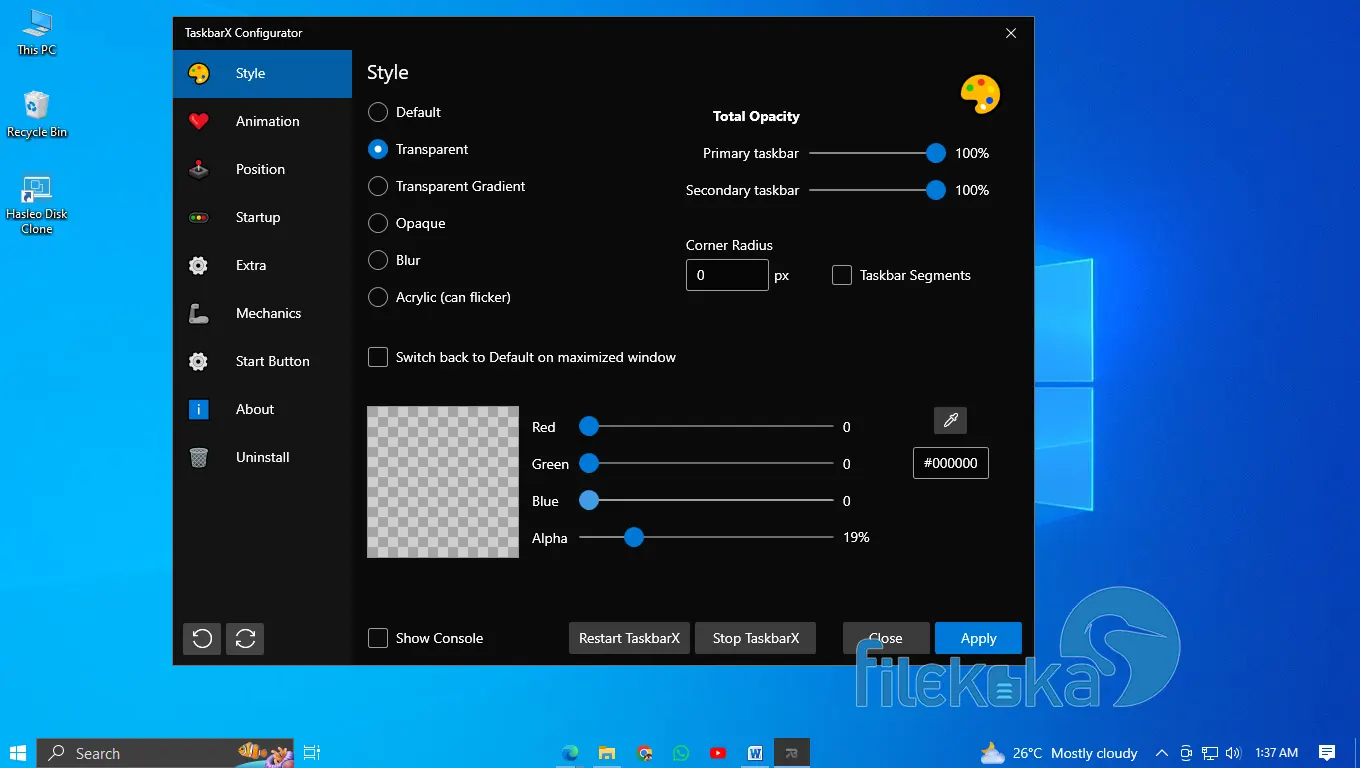This screenshot has width=1360, height=768.
Task: Adjust the Secondary taskbar opacity slider
Action: tap(877, 190)
